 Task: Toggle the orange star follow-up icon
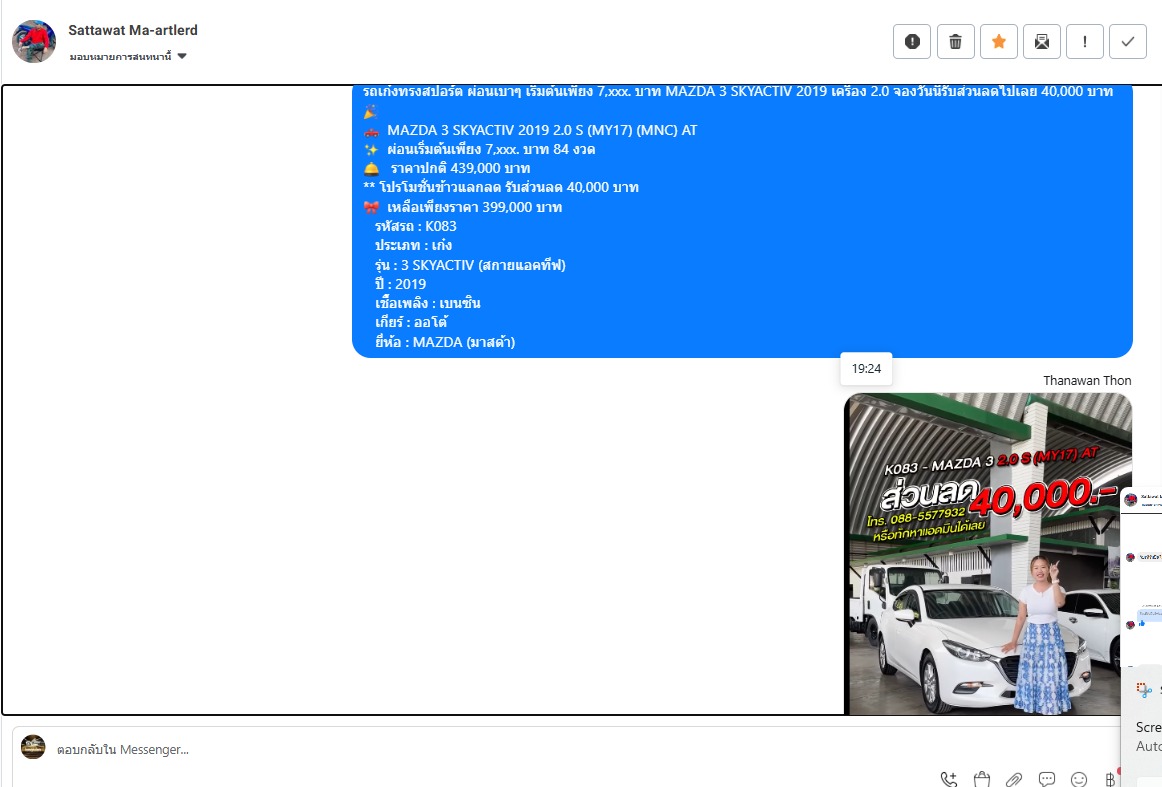pyautogui.click(x=998, y=41)
